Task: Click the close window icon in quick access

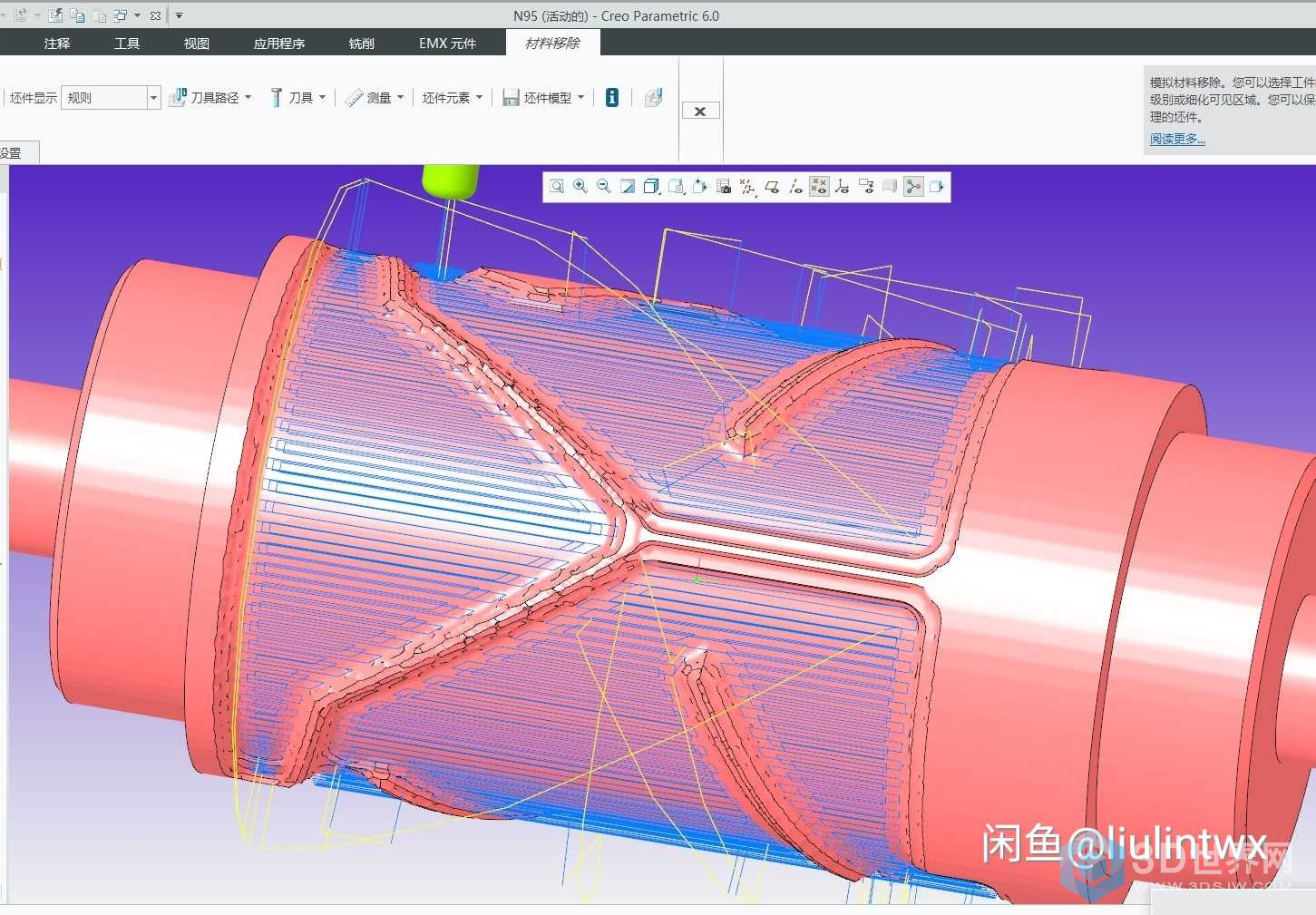Action: tap(155, 15)
